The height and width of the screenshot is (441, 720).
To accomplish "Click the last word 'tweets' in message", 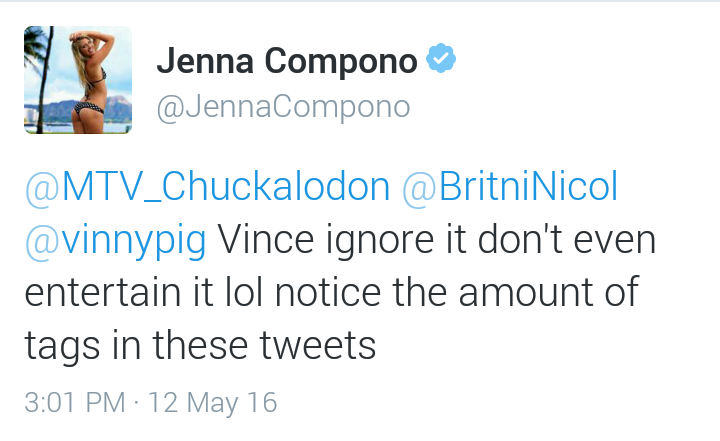I will coord(318,346).
